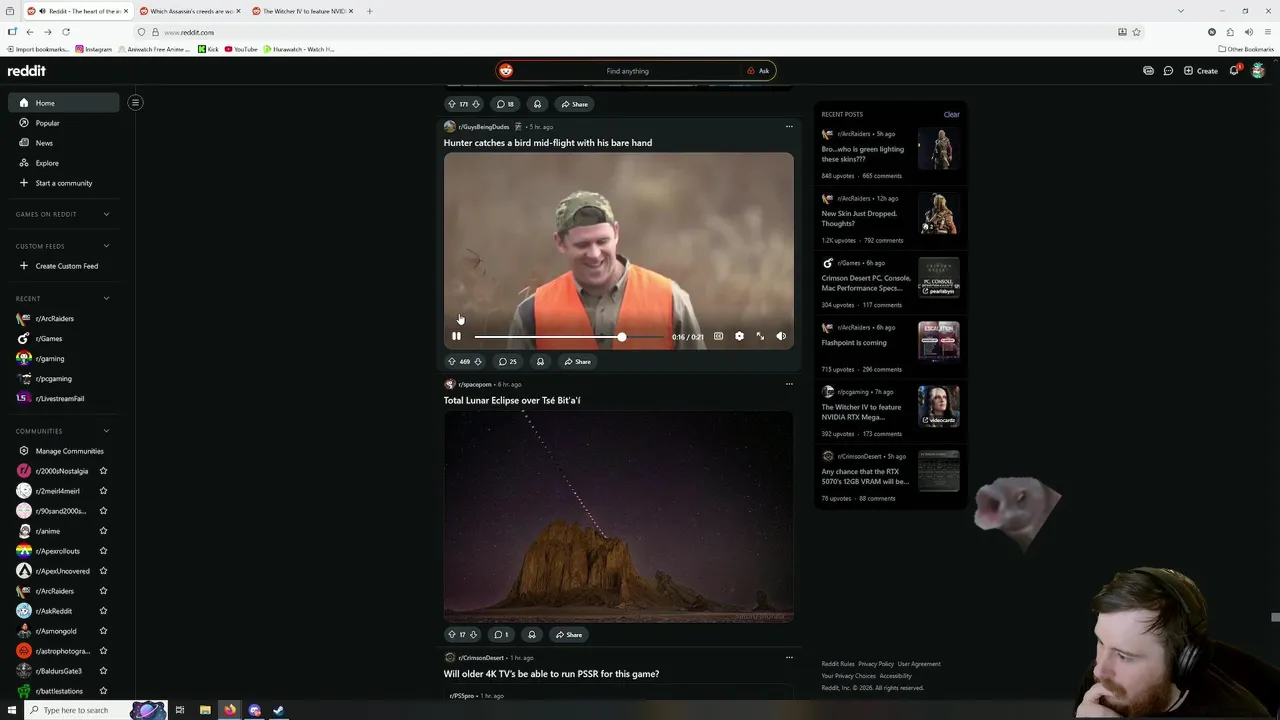
Task: Switch to Which Assassin's creeds browser tab
Action: (x=190, y=11)
